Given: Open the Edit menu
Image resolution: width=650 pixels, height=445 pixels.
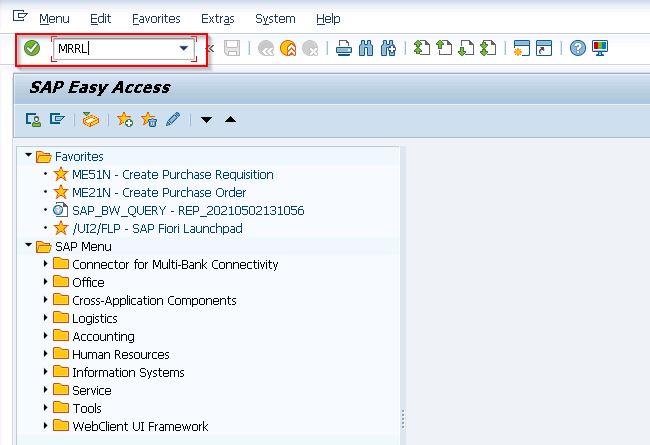Looking at the screenshot, I should click(x=100, y=19).
